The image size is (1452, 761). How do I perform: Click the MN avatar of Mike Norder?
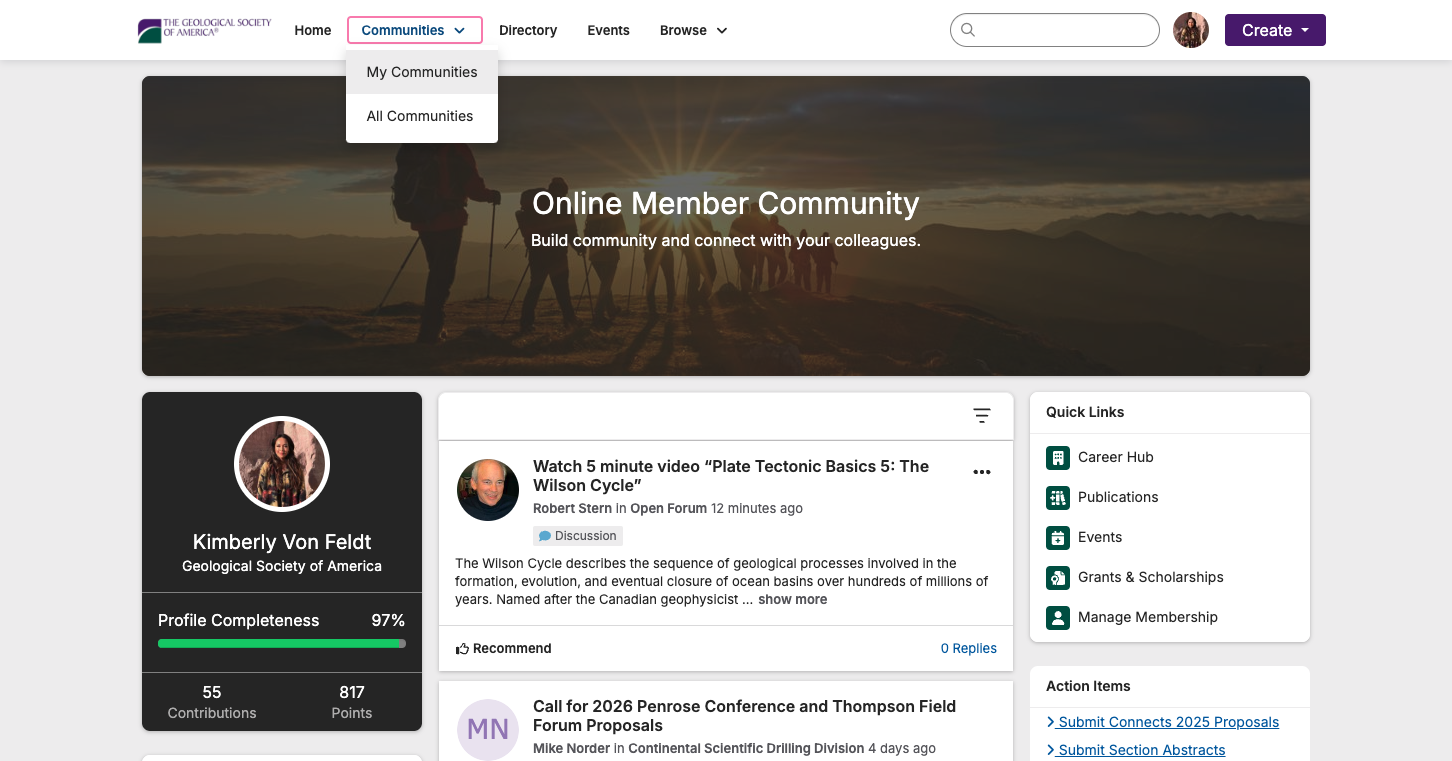point(488,729)
